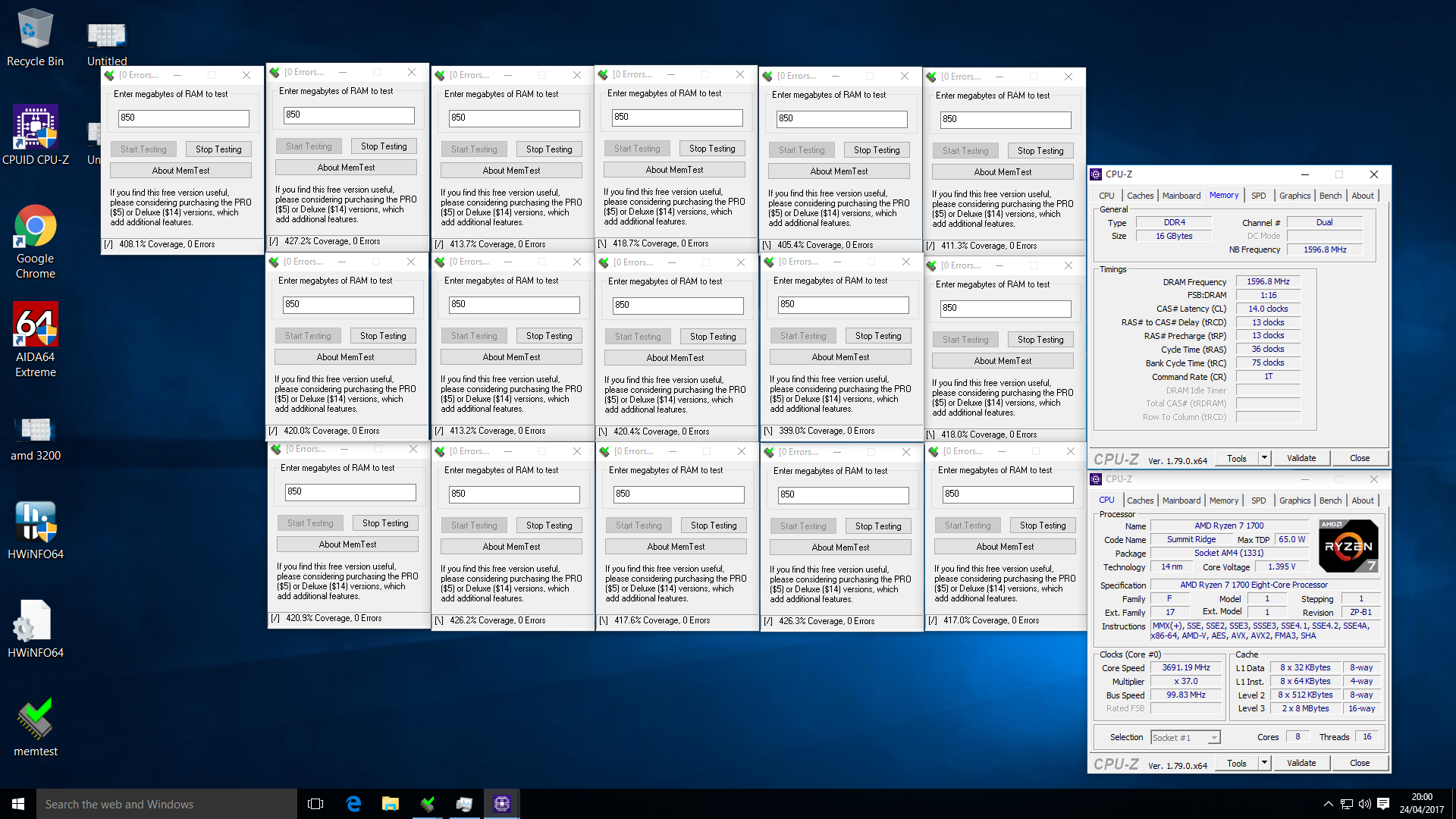The width and height of the screenshot is (1456, 819).
Task: Click About MemTest in window showing 405.4% Coverage
Action: [839, 171]
